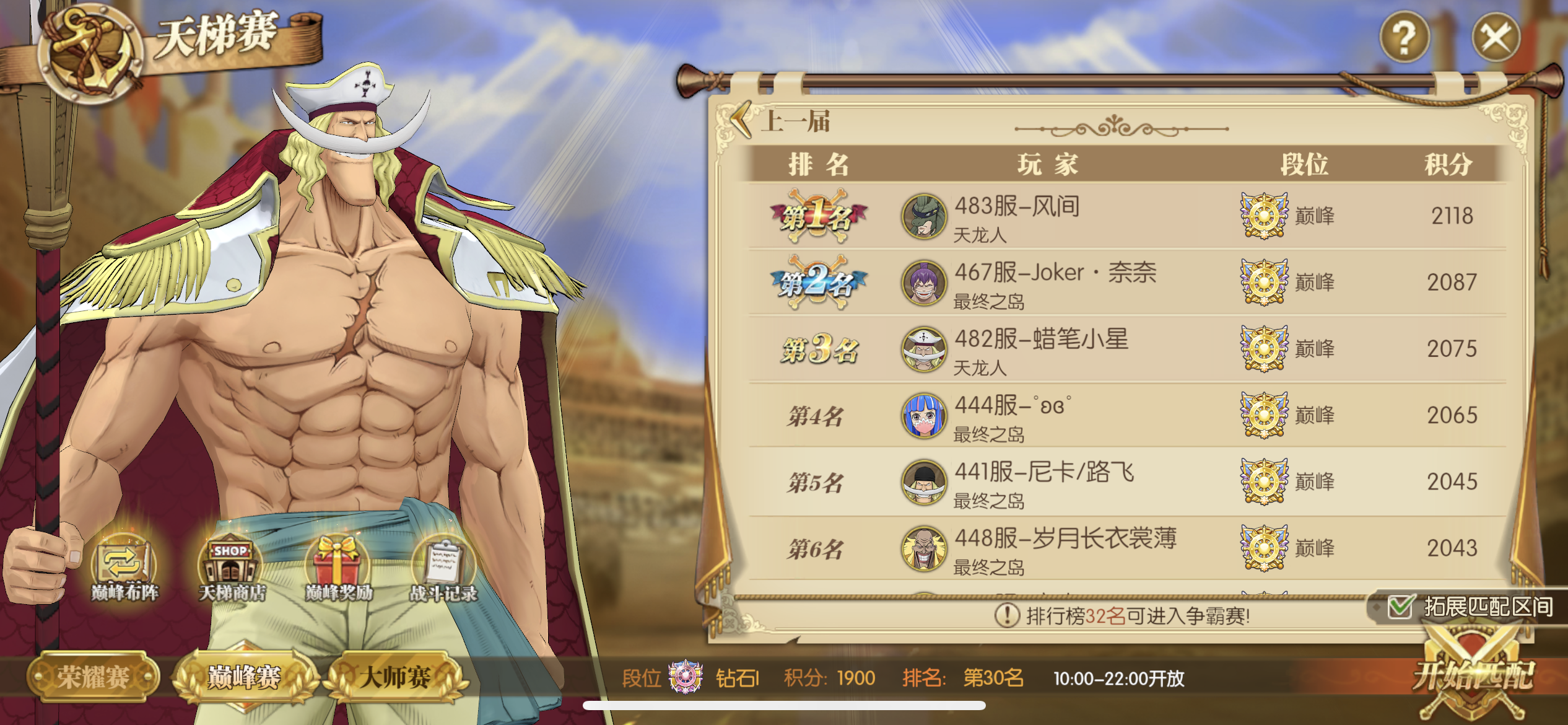The image size is (1568, 725).
Task: Click the 钻石I rank badge icon
Action: coord(686,677)
